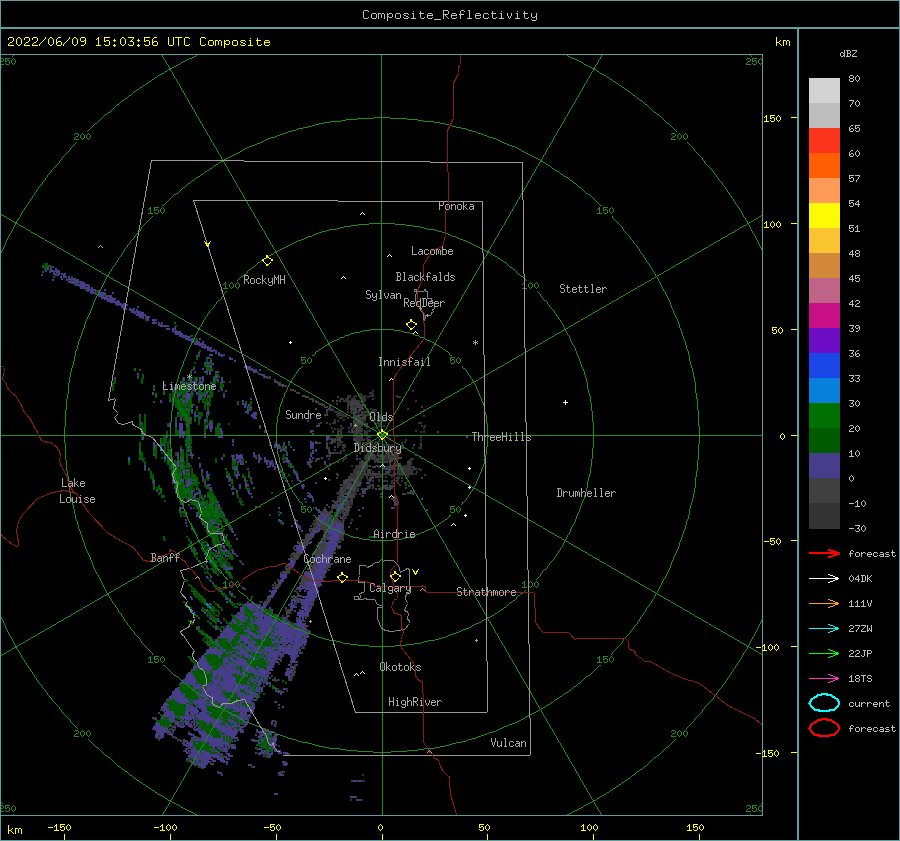
Task: Click the Ponoka label near top
Action: pyautogui.click(x=456, y=206)
